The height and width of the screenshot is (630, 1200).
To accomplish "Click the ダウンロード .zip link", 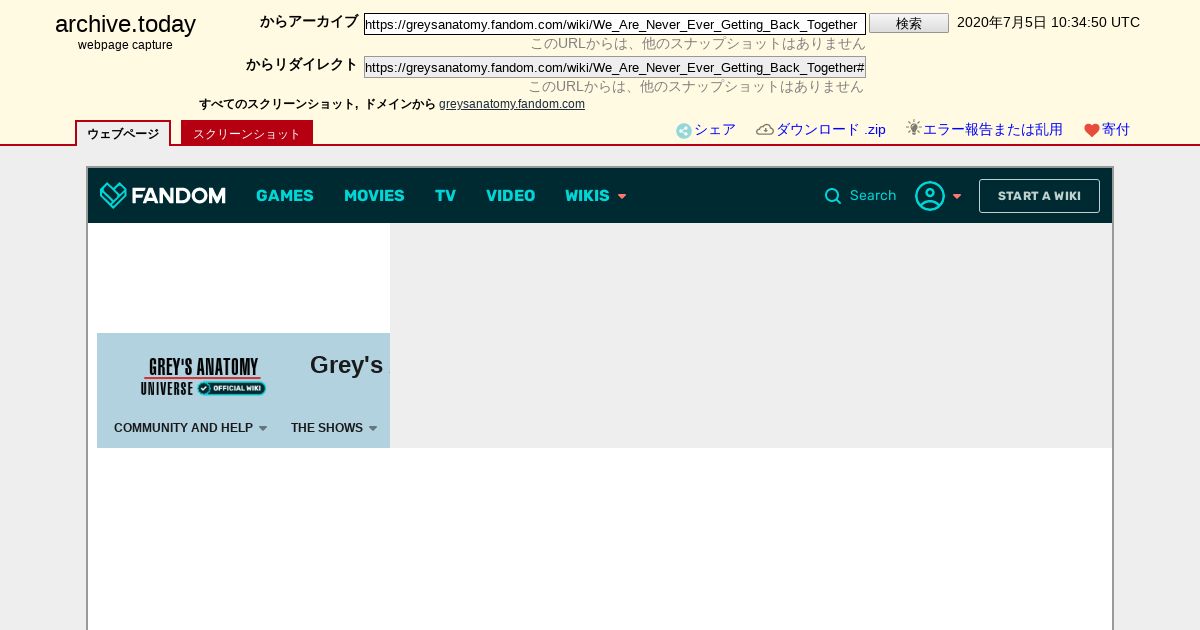I will coord(831,130).
